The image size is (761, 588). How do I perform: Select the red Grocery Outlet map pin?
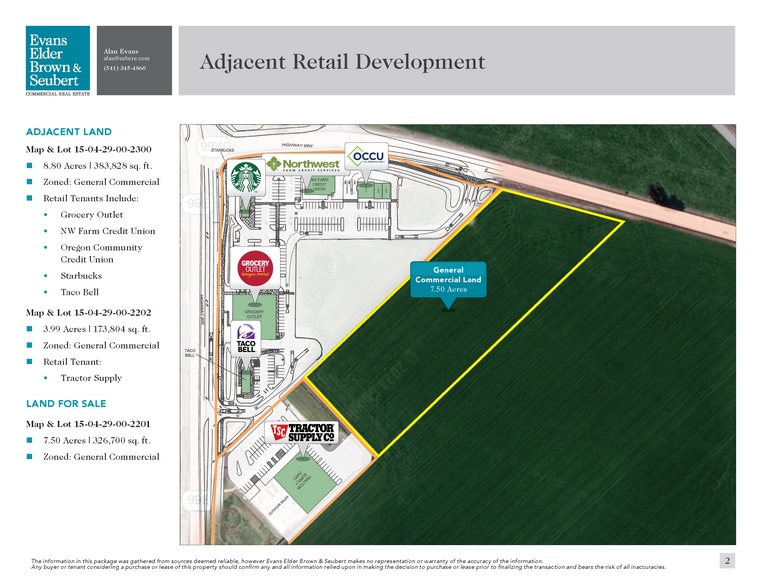(x=251, y=271)
